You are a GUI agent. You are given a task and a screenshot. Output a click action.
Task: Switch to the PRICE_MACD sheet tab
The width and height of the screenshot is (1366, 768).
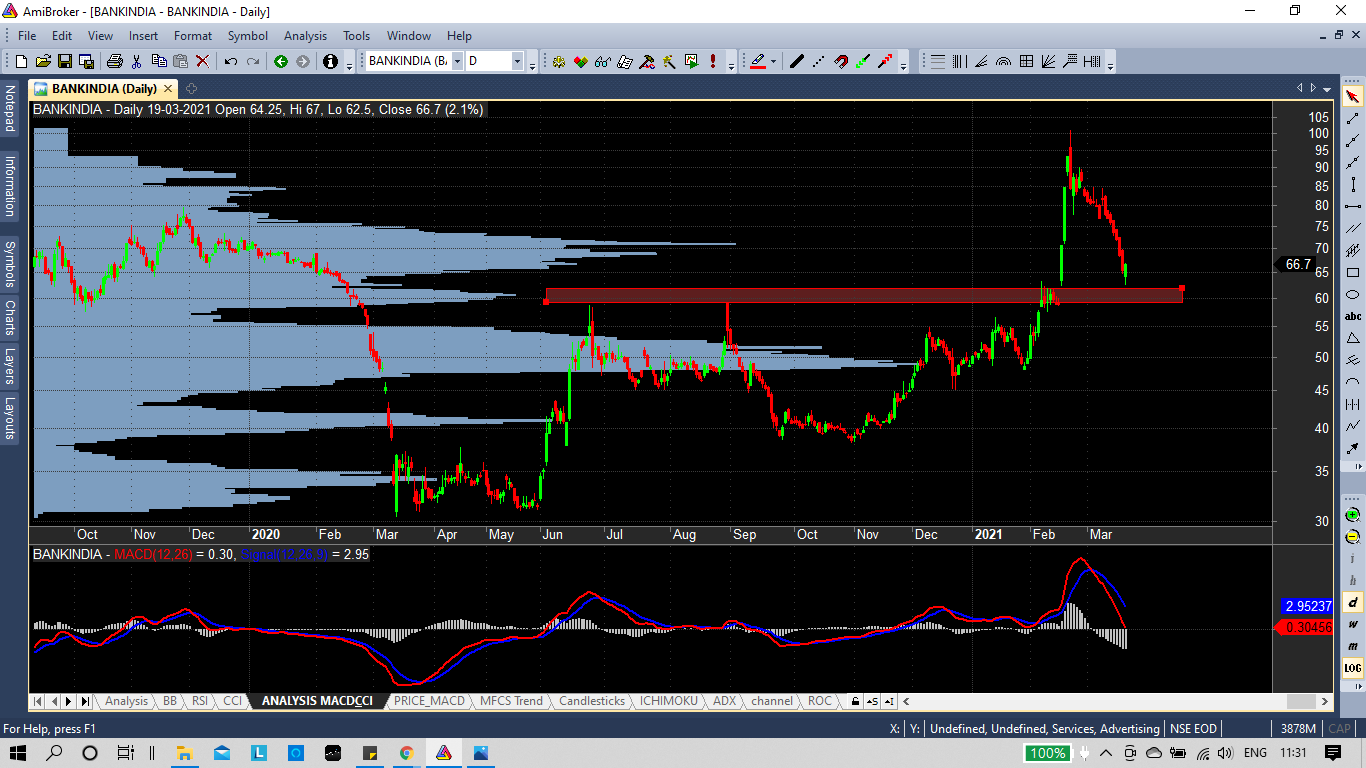point(430,701)
